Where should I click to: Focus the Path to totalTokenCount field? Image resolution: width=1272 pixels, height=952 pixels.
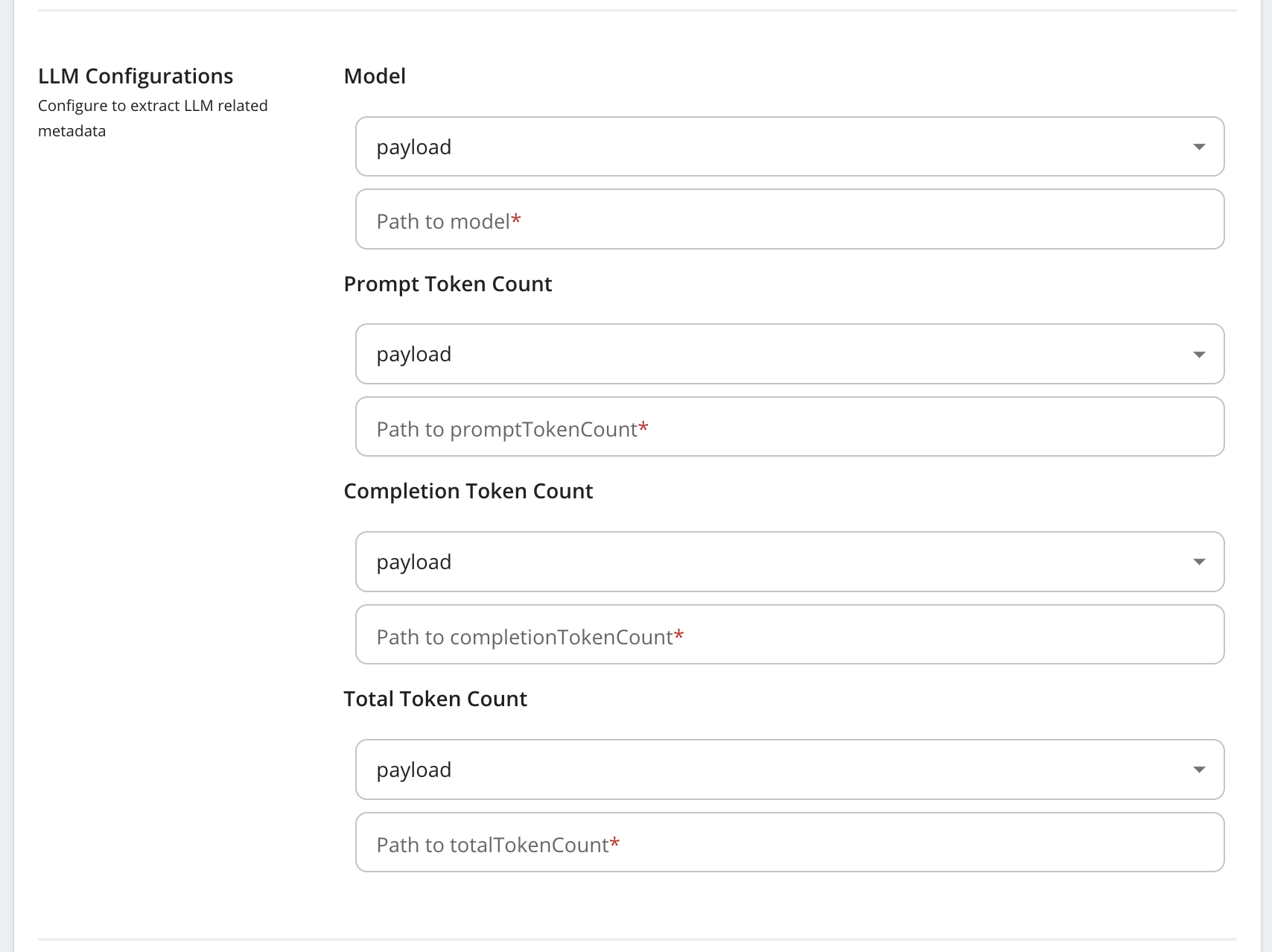click(x=790, y=842)
